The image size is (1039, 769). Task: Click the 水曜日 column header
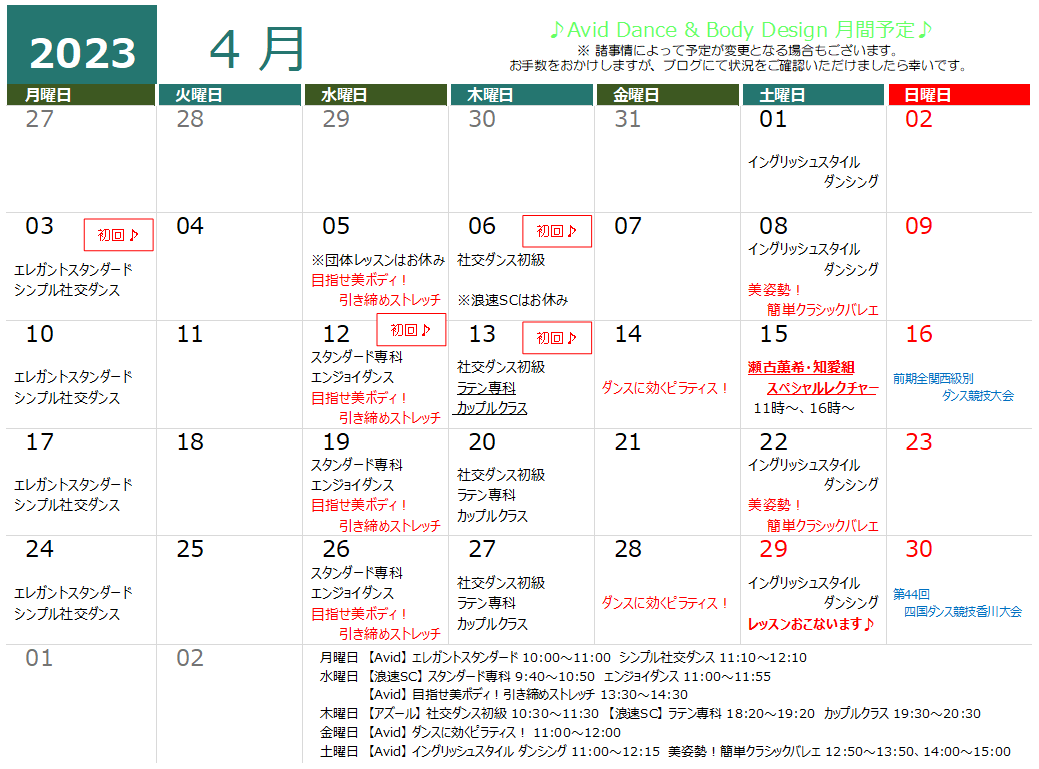tap(376, 95)
